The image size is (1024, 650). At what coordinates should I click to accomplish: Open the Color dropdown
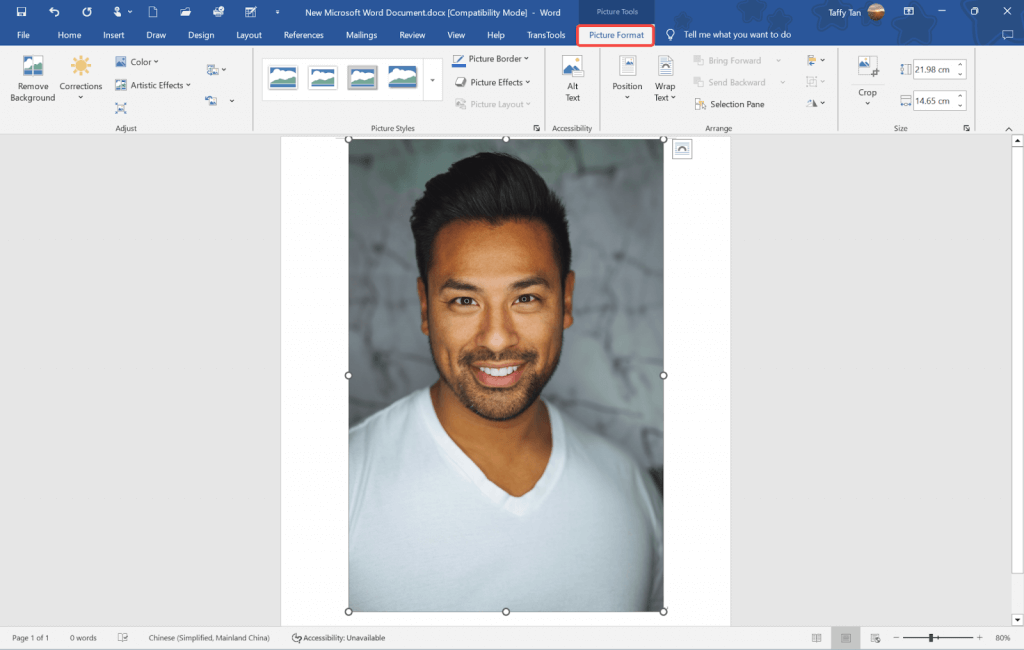[137, 62]
